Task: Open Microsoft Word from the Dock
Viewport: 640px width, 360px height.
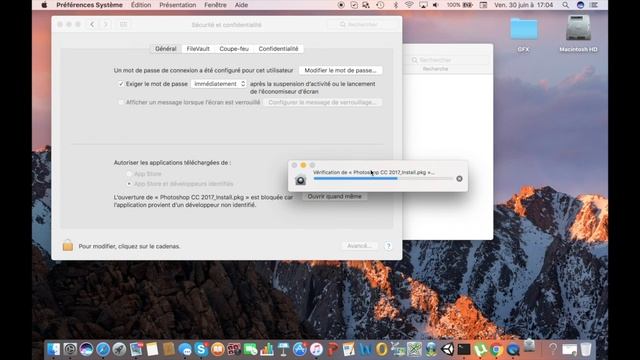Action: click(x=365, y=349)
